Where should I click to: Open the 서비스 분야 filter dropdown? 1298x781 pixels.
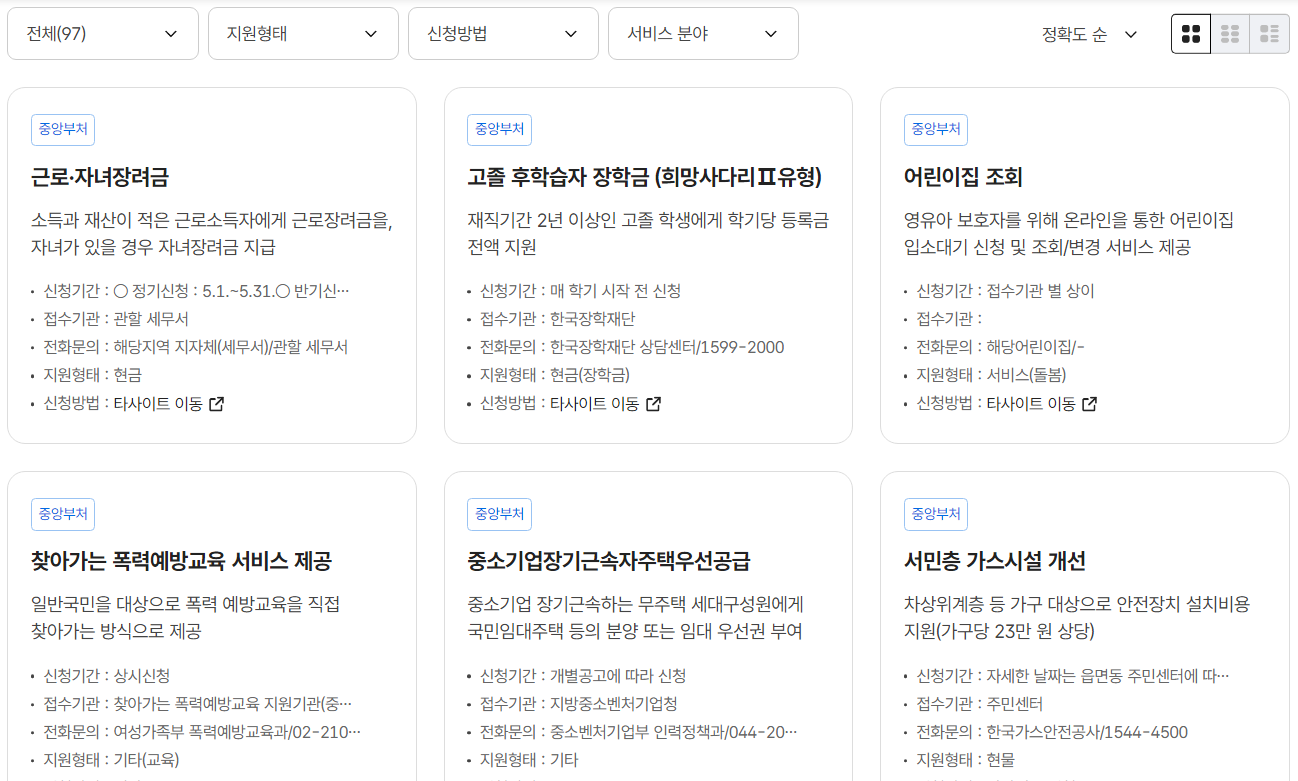pos(703,34)
